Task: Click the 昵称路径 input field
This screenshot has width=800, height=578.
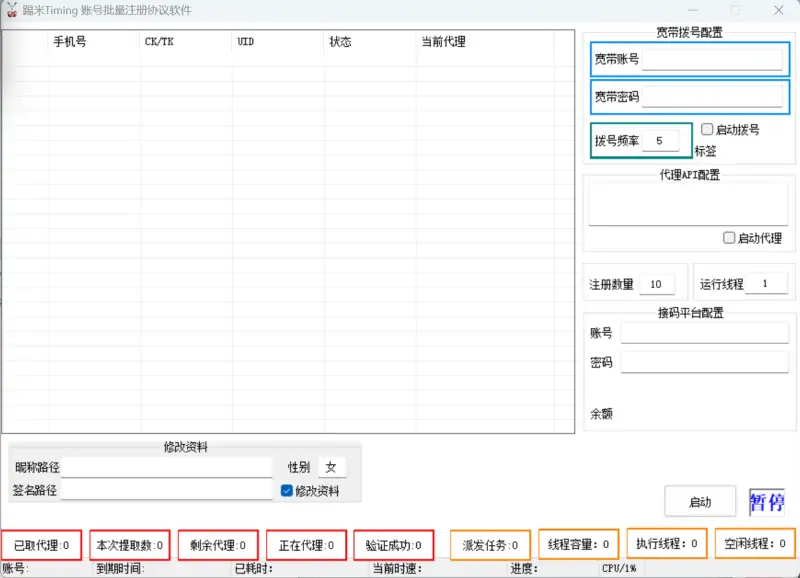Action: click(x=170, y=466)
